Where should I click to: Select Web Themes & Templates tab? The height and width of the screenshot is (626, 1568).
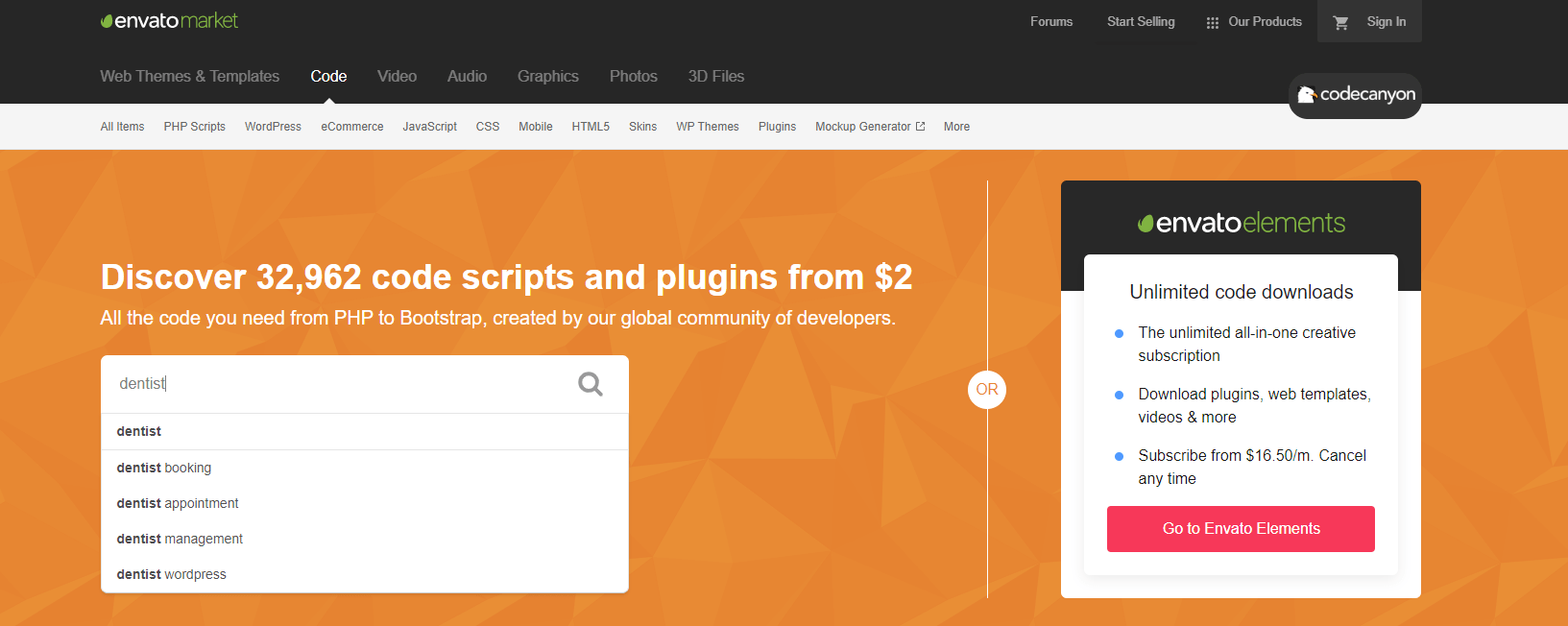tap(190, 76)
